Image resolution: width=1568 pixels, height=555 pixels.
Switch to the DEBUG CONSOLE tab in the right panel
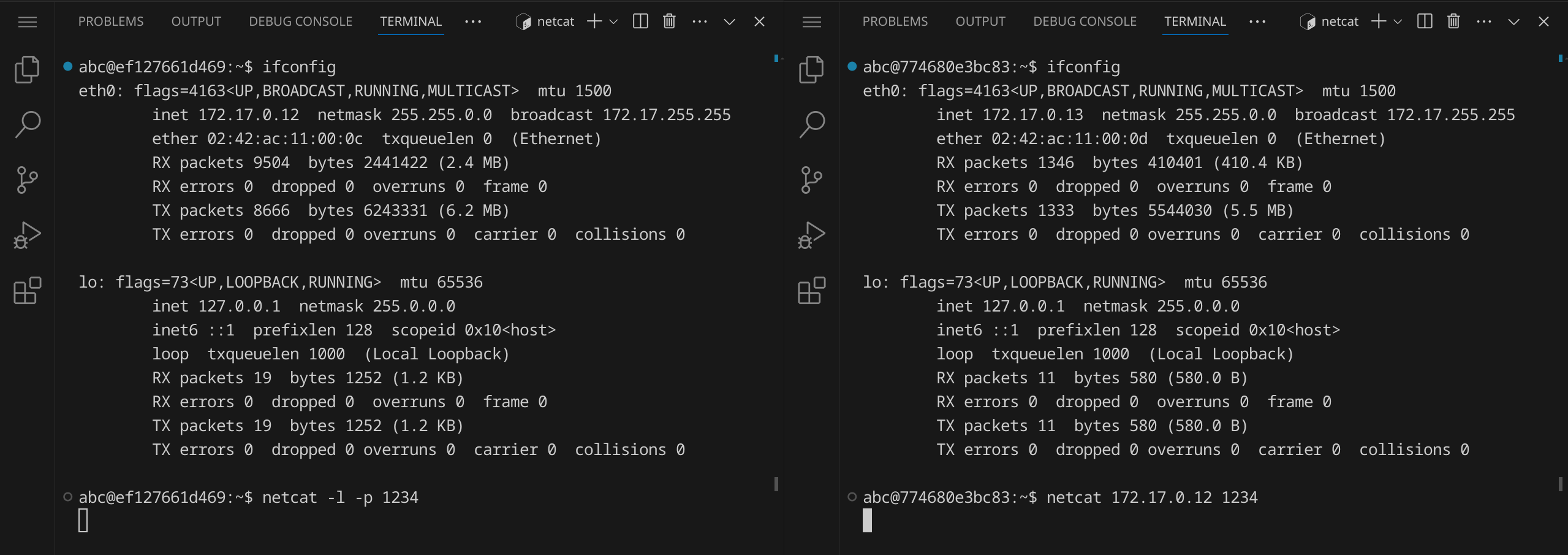pos(1085,21)
